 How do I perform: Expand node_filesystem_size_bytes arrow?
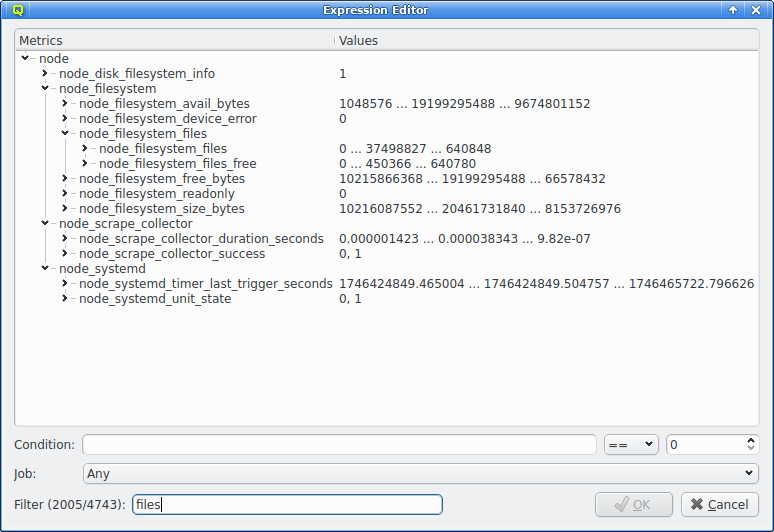pos(65,208)
